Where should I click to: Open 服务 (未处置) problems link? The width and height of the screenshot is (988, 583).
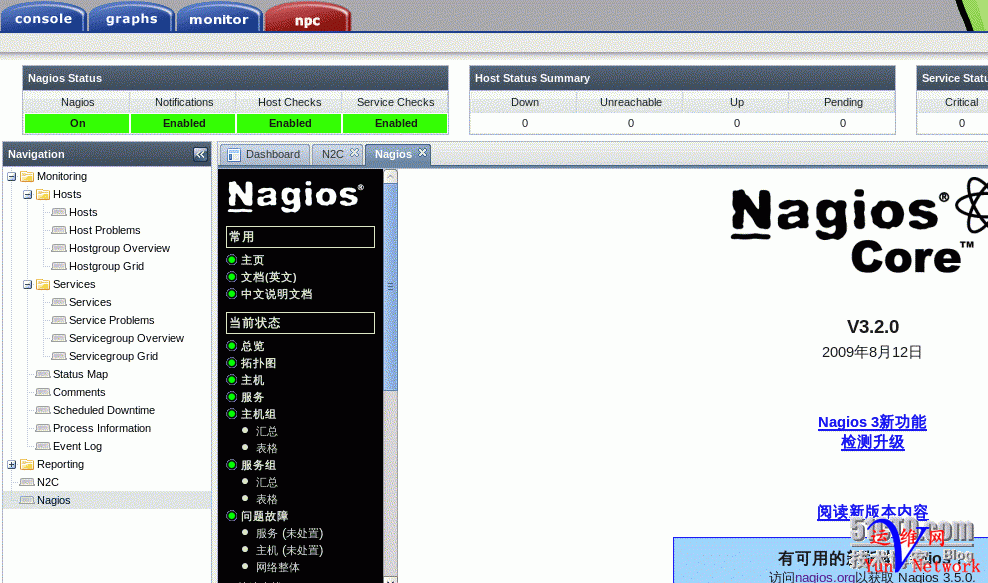point(289,533)
